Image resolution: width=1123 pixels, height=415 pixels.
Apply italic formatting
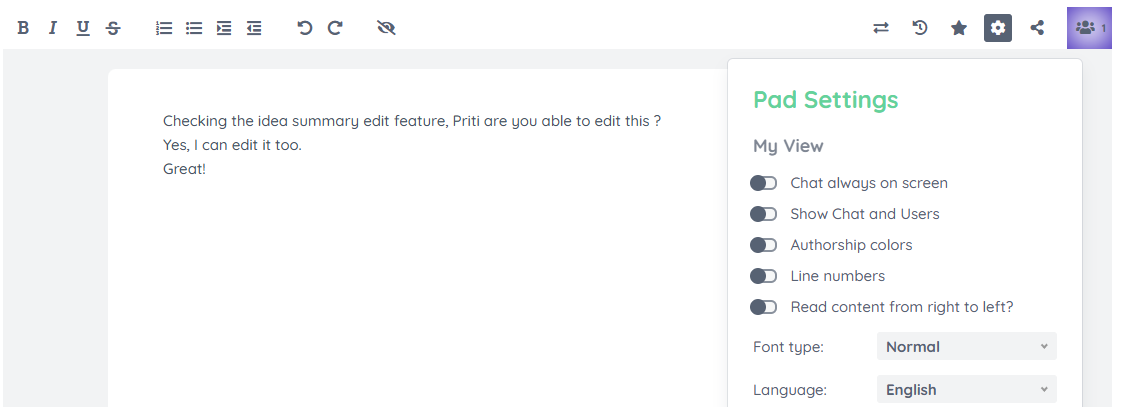(x=52, y=28)
